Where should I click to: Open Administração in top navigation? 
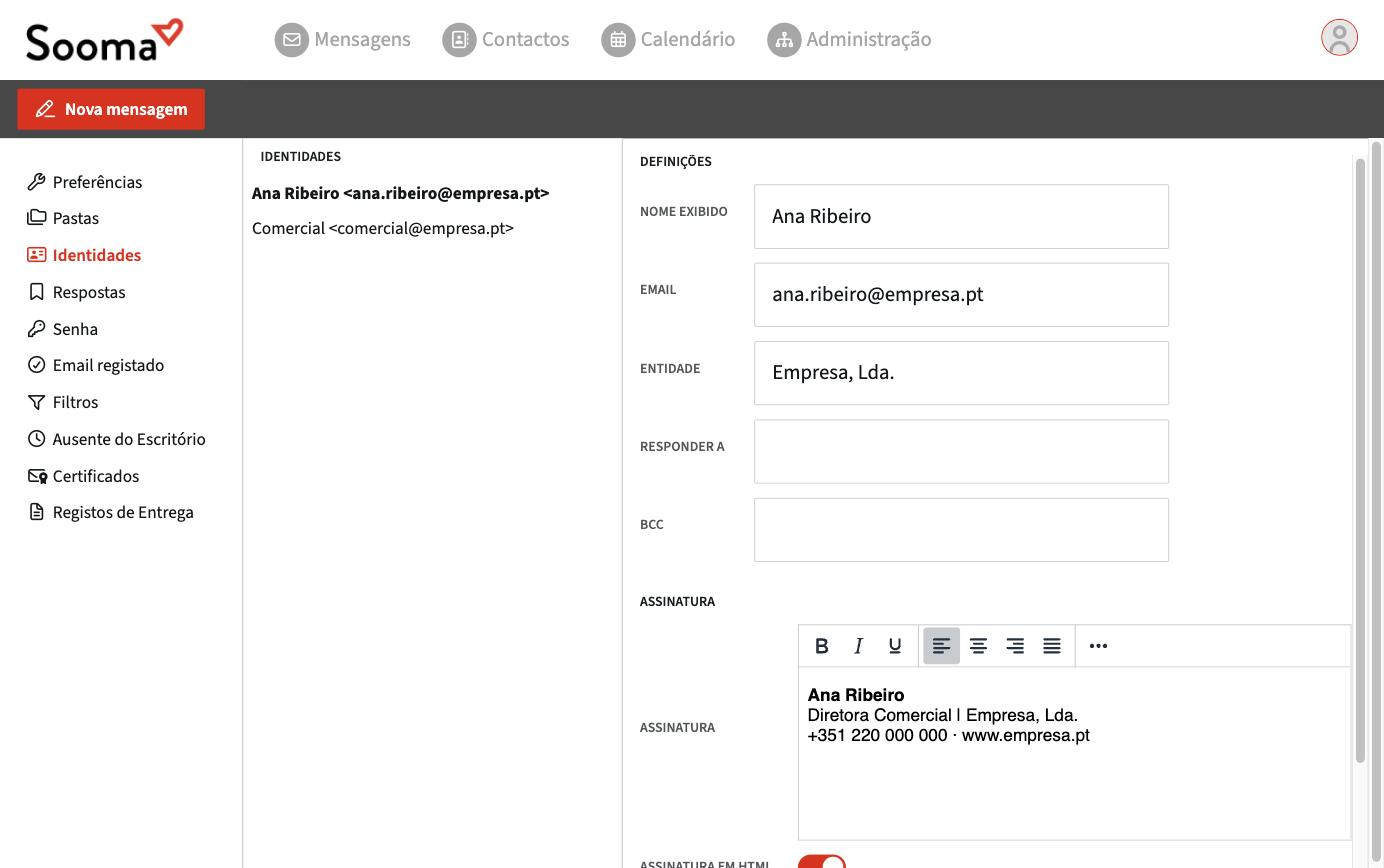pos(849,39)
